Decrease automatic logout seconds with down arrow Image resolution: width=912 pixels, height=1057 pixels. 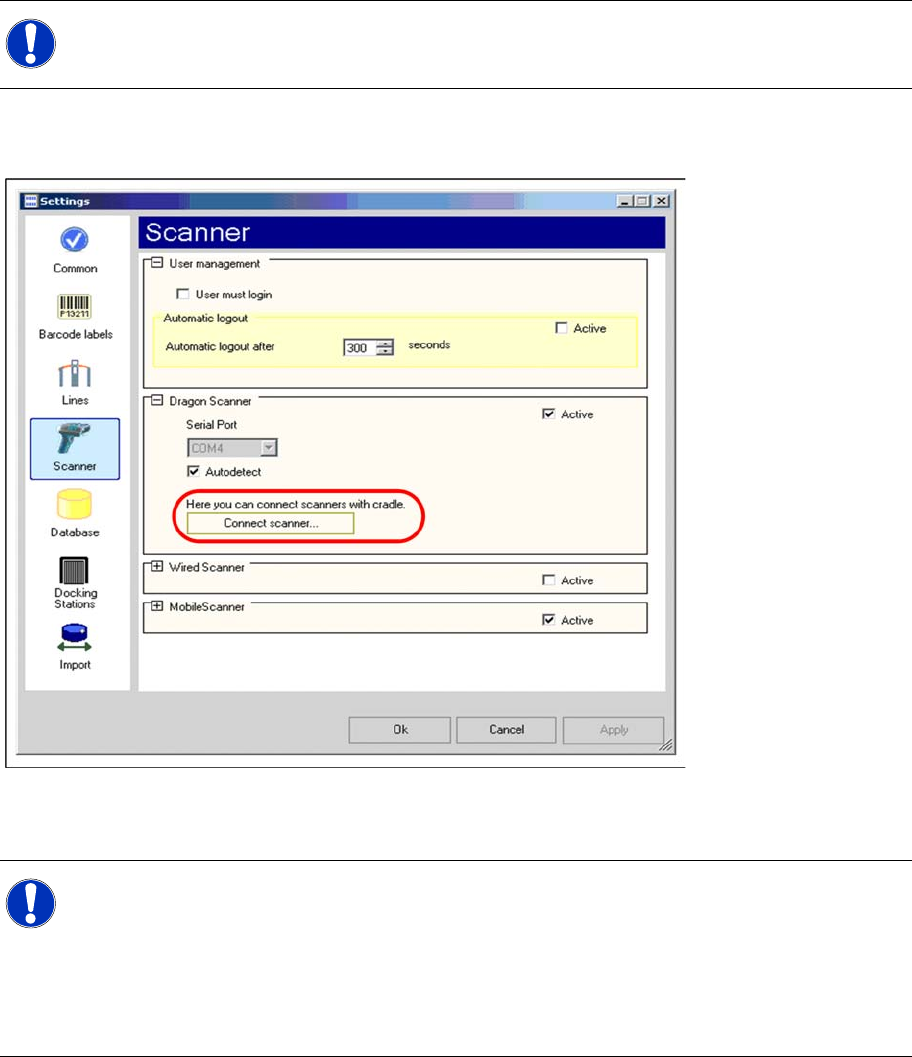click(x=385, y=351)
